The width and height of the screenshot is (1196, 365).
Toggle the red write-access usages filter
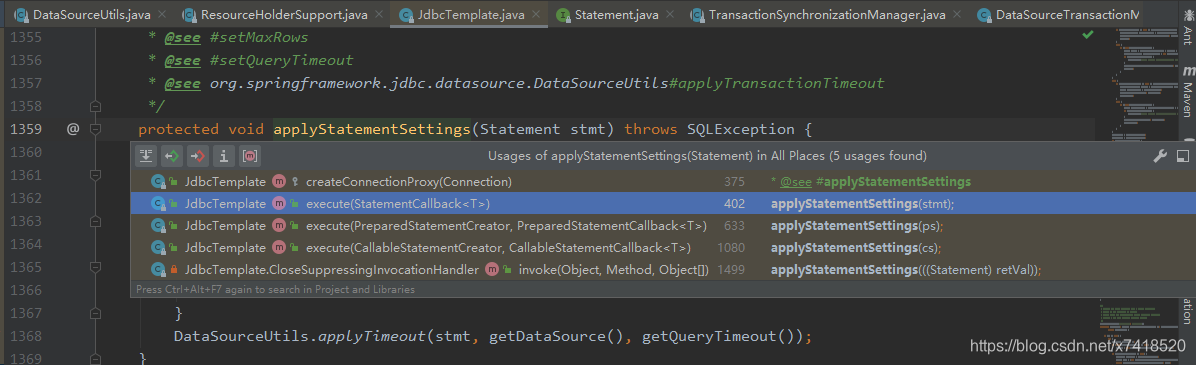click(x=198, y=156)
